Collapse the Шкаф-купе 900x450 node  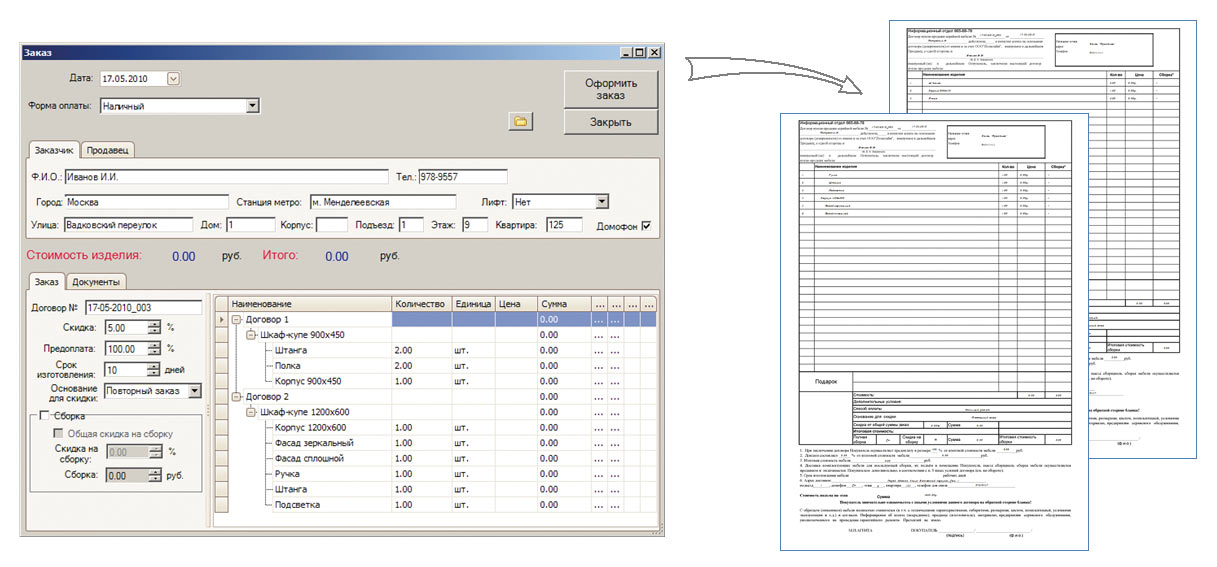click(x=250, y=335)
